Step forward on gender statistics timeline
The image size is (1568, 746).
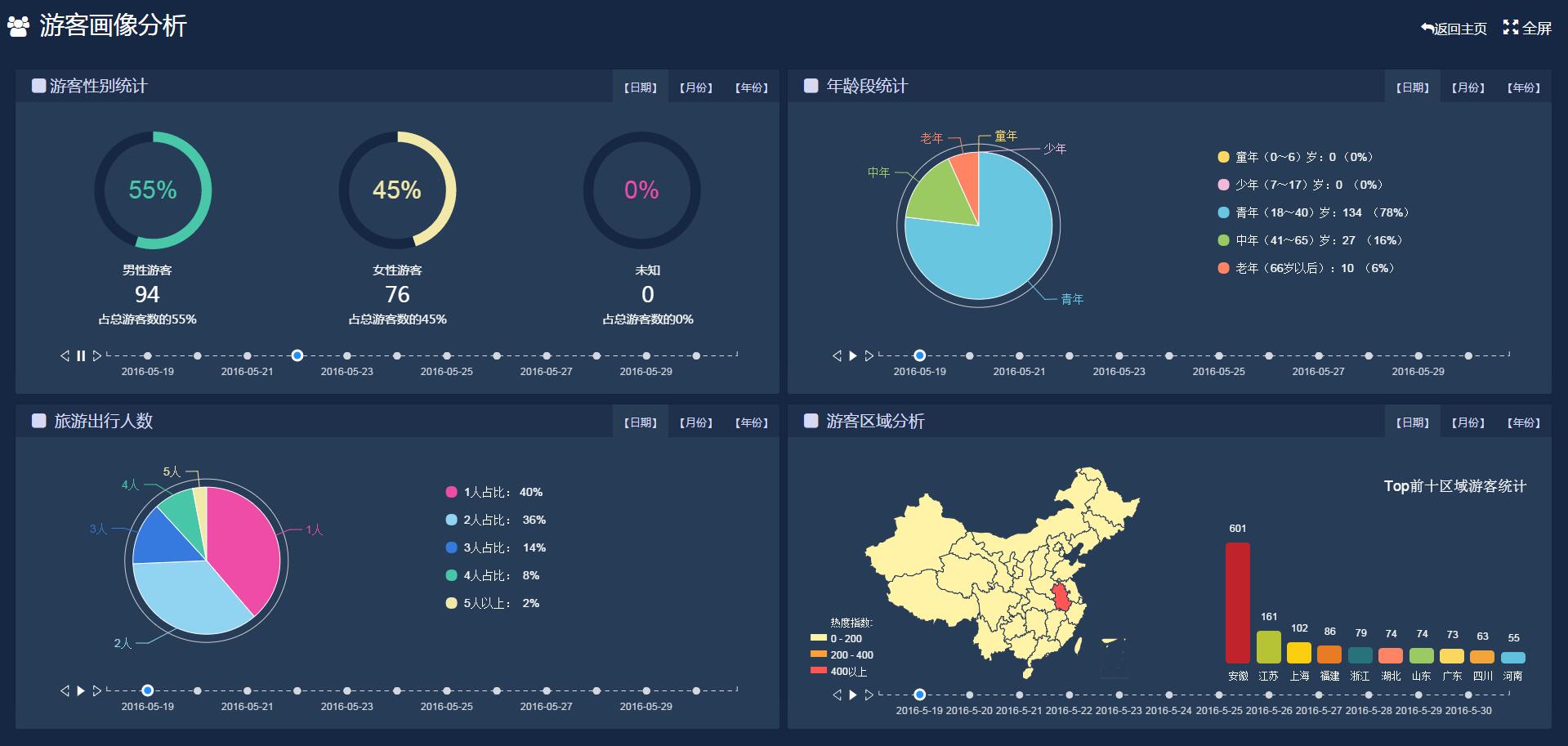[x=97, y=355]
